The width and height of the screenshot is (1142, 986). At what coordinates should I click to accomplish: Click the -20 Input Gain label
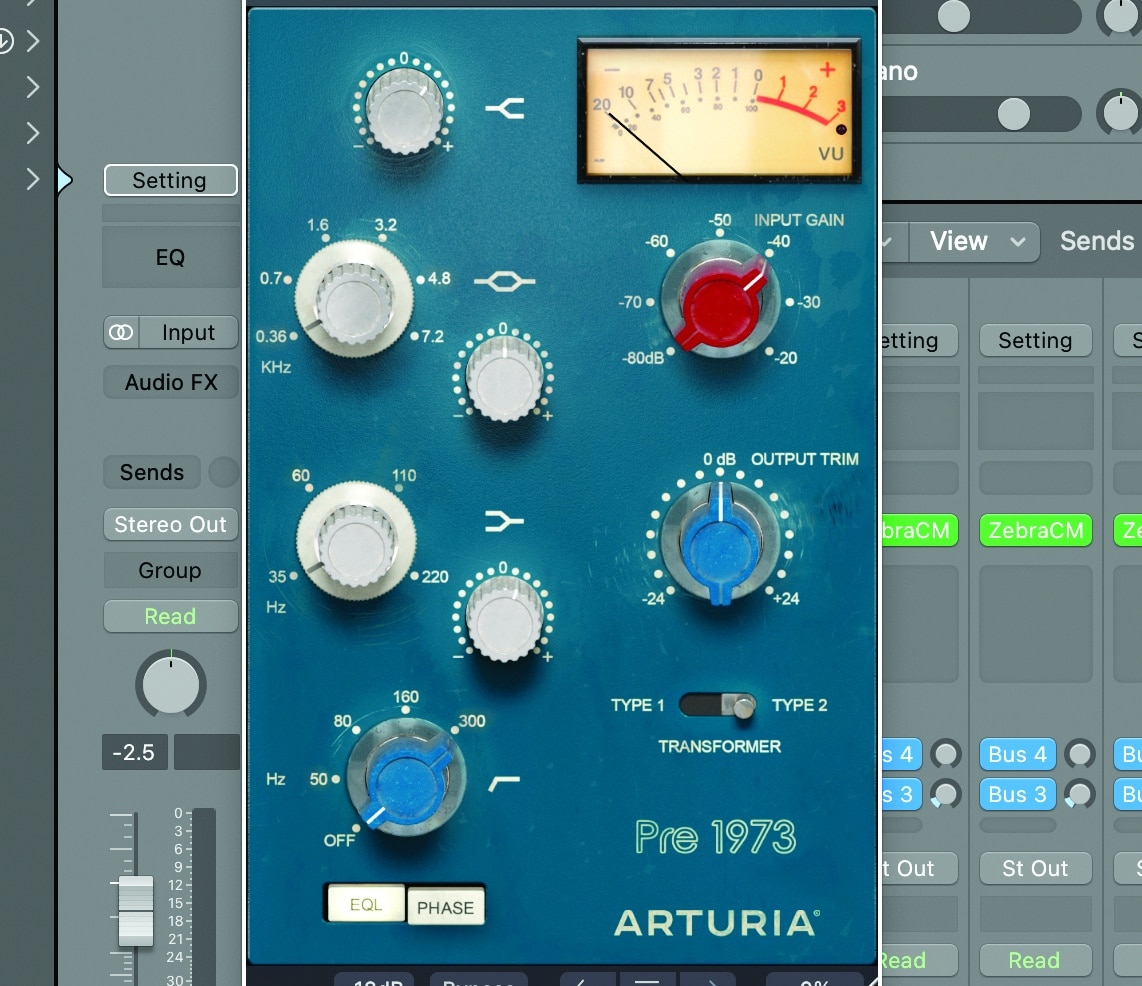tap(785, 358)
